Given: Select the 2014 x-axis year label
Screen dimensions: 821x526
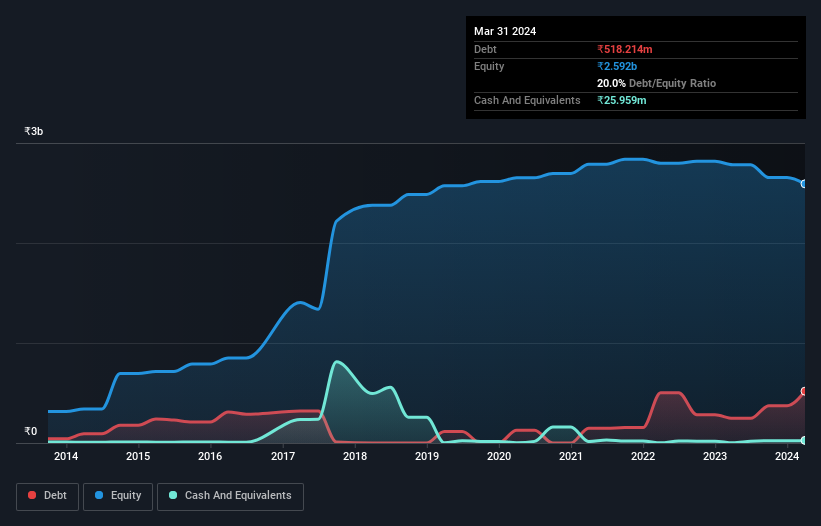Looking at the screenshot, I should [x=66, y=457].
